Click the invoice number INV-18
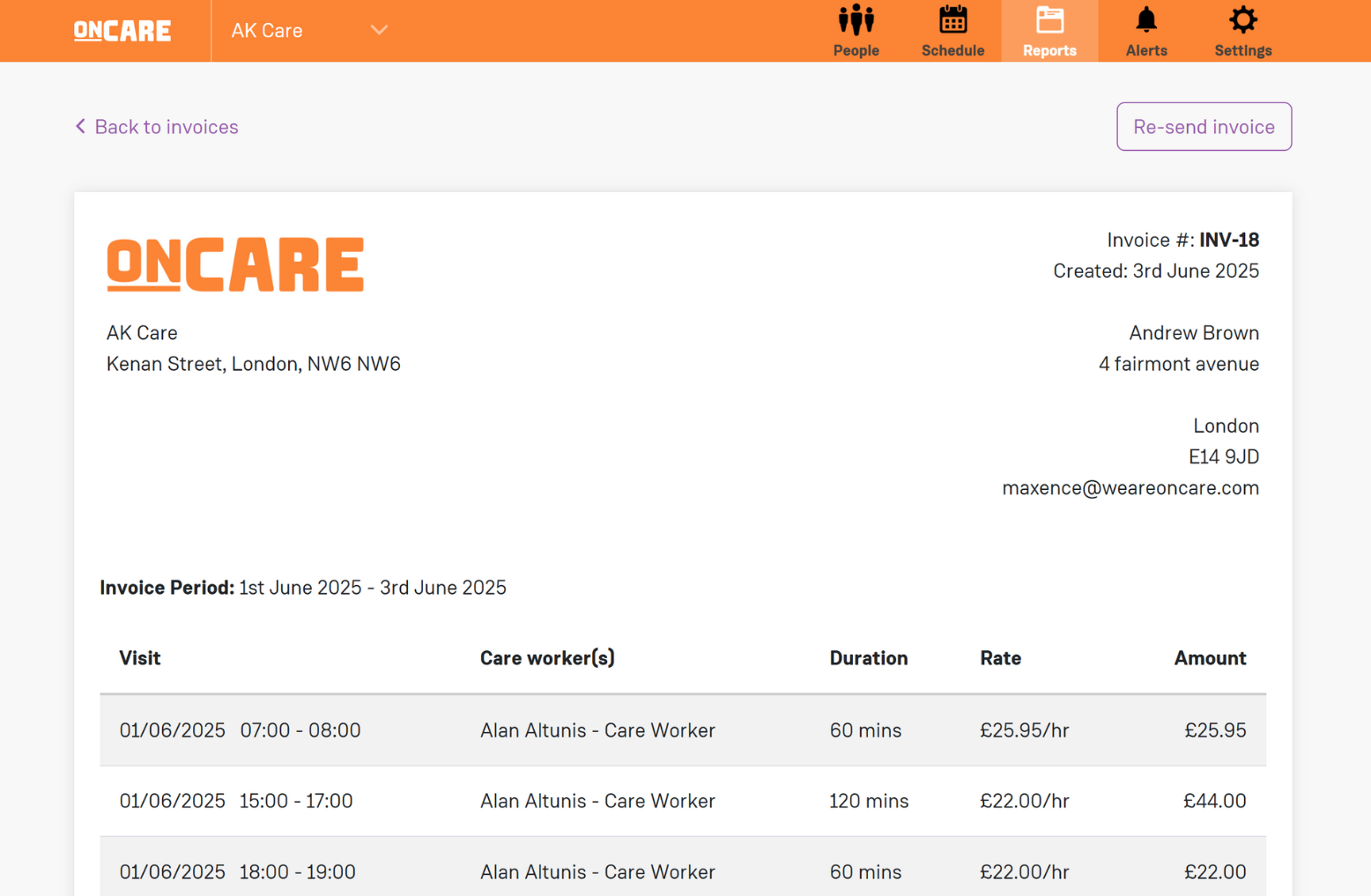1371x896 pixels. 1228,240
